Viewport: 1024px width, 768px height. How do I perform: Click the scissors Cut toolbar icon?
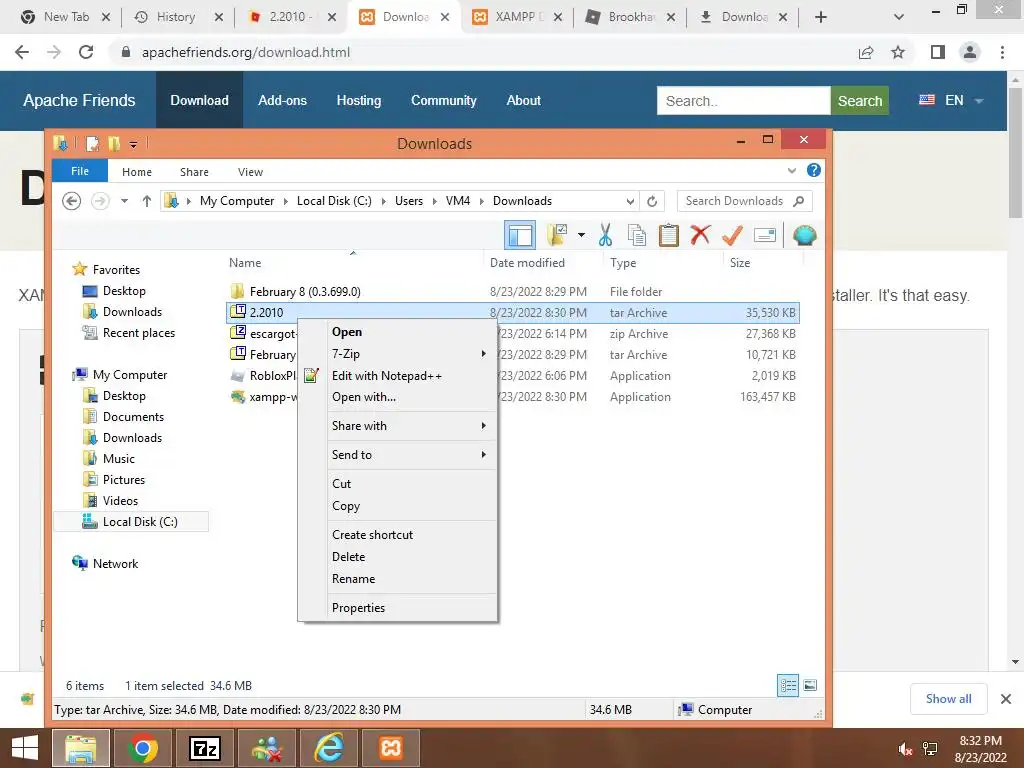point(605,235)
